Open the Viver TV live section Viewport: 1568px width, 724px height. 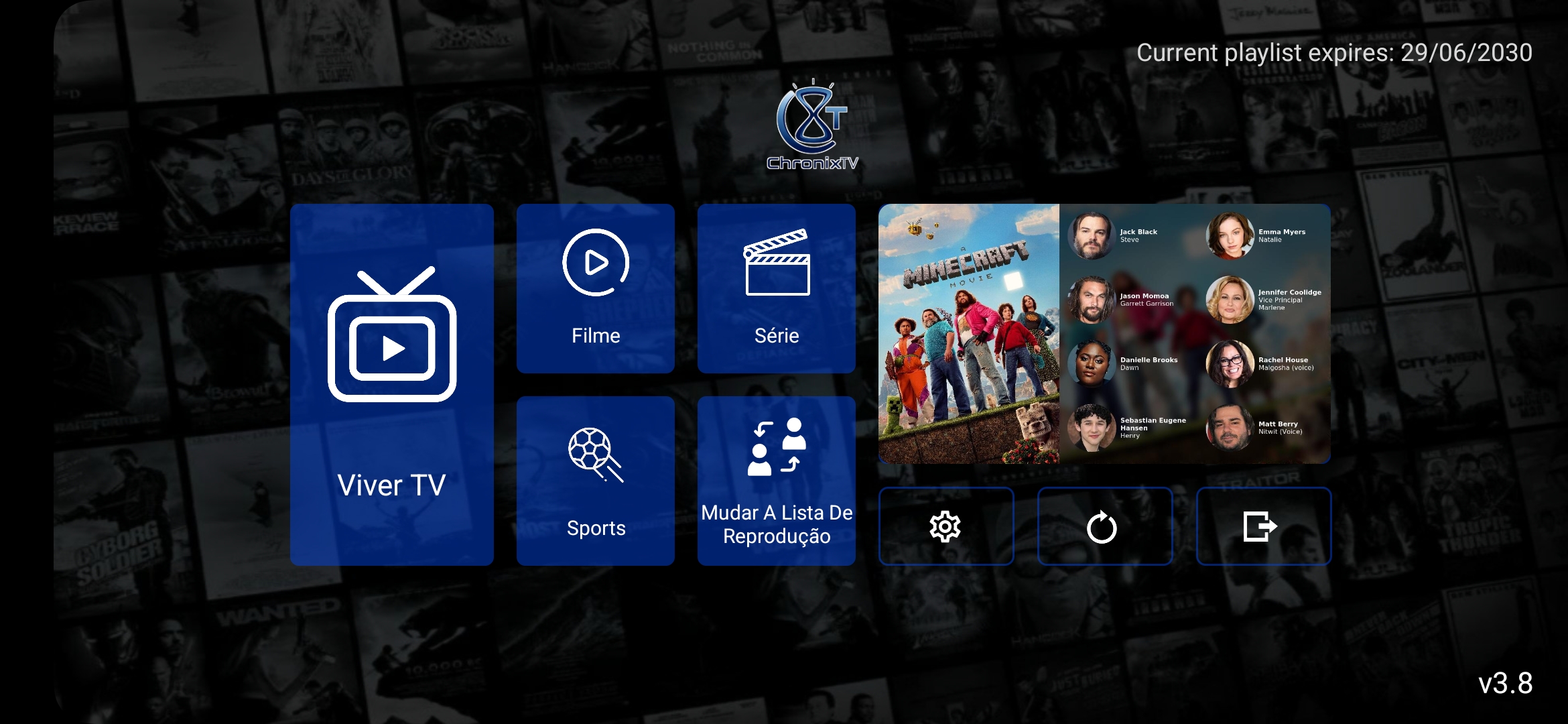coord(392,384)
